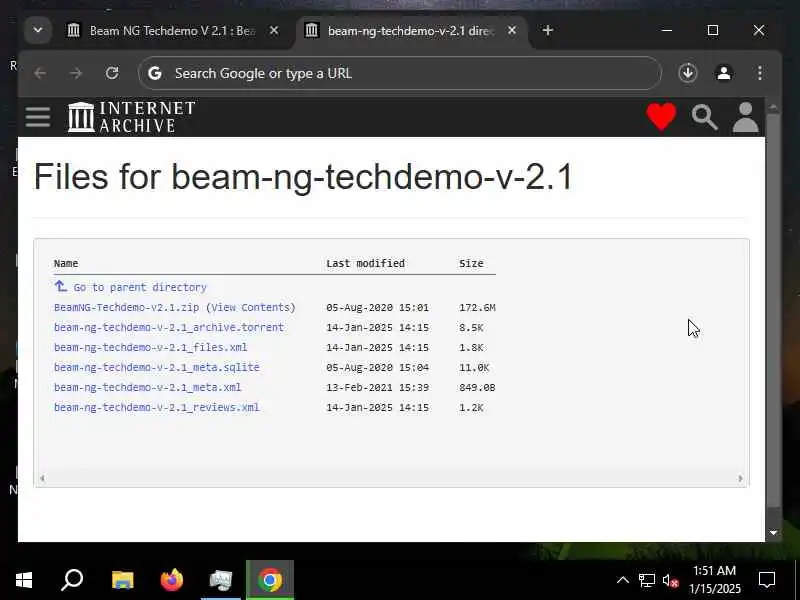This screenshot has width=800, height=600.
Task: Click the file listing's left scroll arrow
Action: (42, 478)
